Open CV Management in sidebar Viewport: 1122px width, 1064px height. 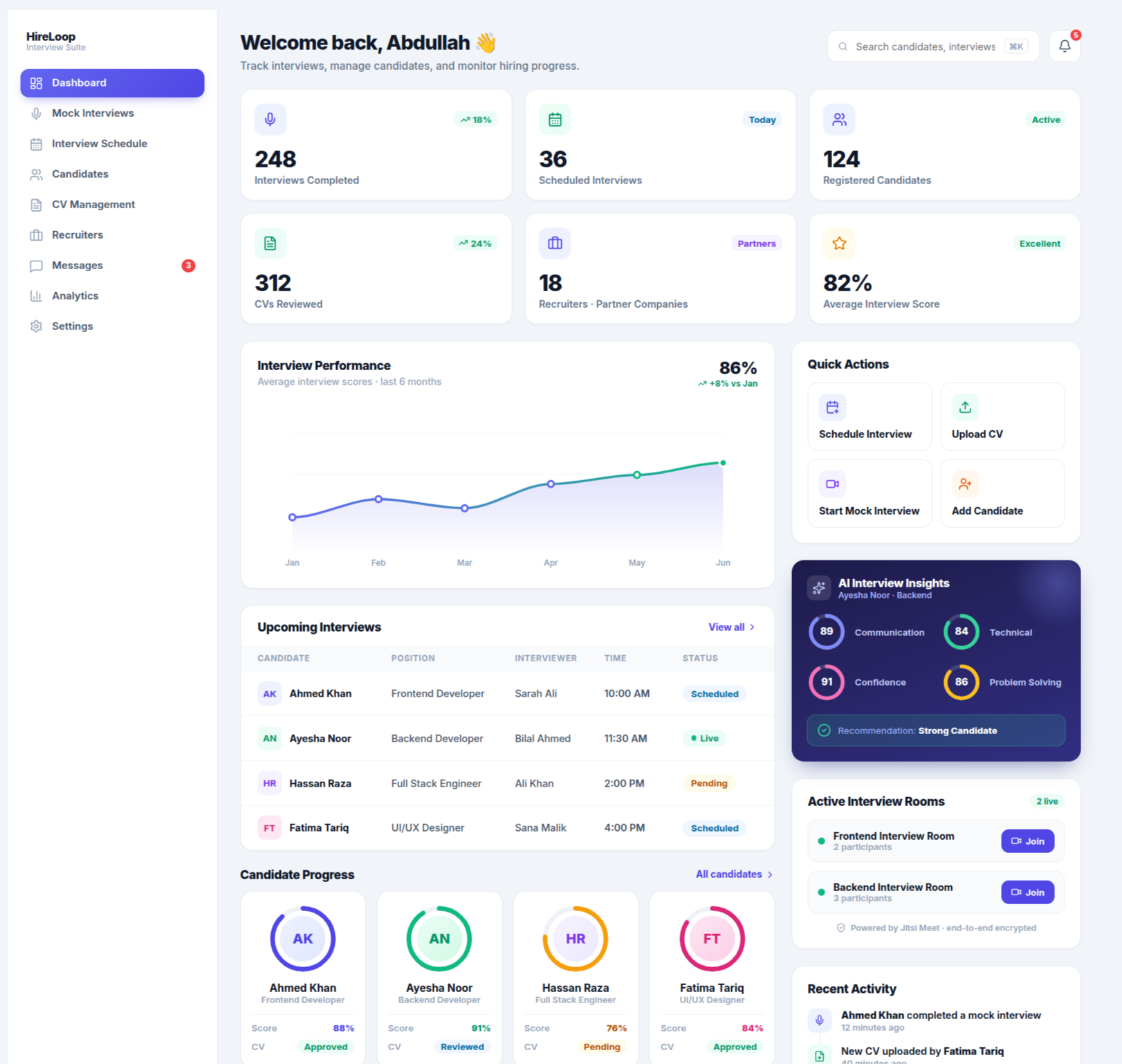pos(112,205)
